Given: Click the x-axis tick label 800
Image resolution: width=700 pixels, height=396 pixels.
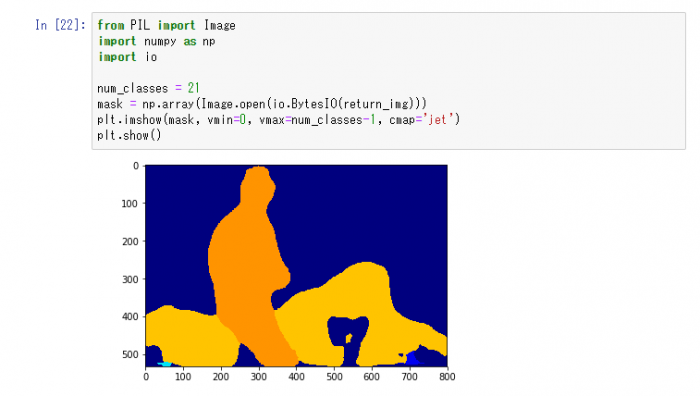Looking at the screenshot, I should pos(447,377).
